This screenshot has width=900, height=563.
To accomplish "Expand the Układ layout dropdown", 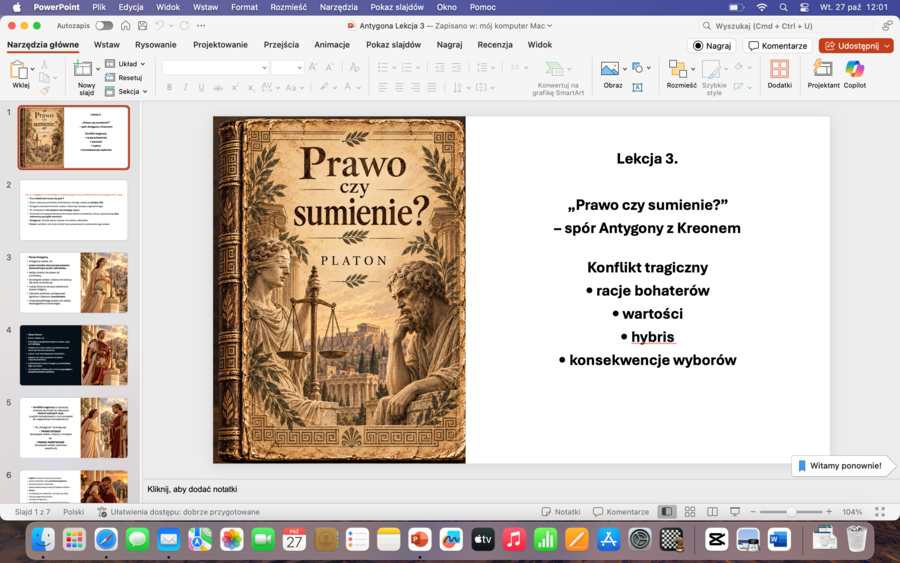I will [x=125, y=64].
